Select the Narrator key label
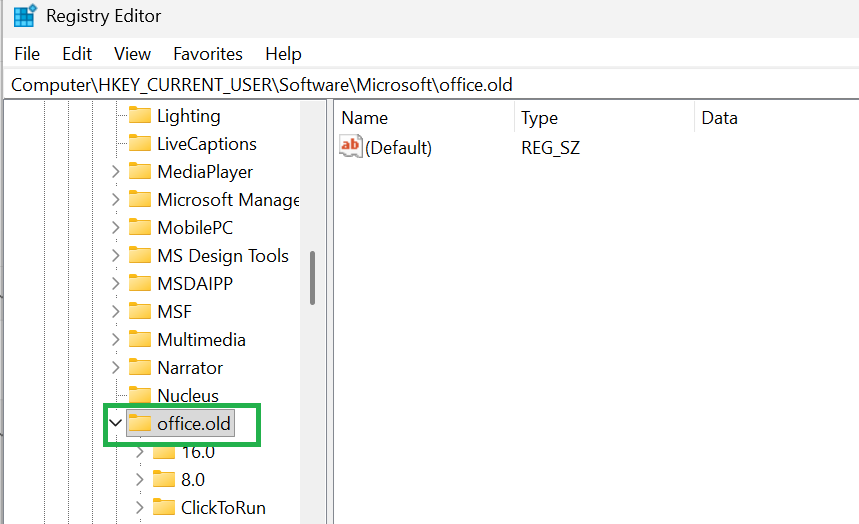This screenshot has width=859, height=524. (190, 367)
